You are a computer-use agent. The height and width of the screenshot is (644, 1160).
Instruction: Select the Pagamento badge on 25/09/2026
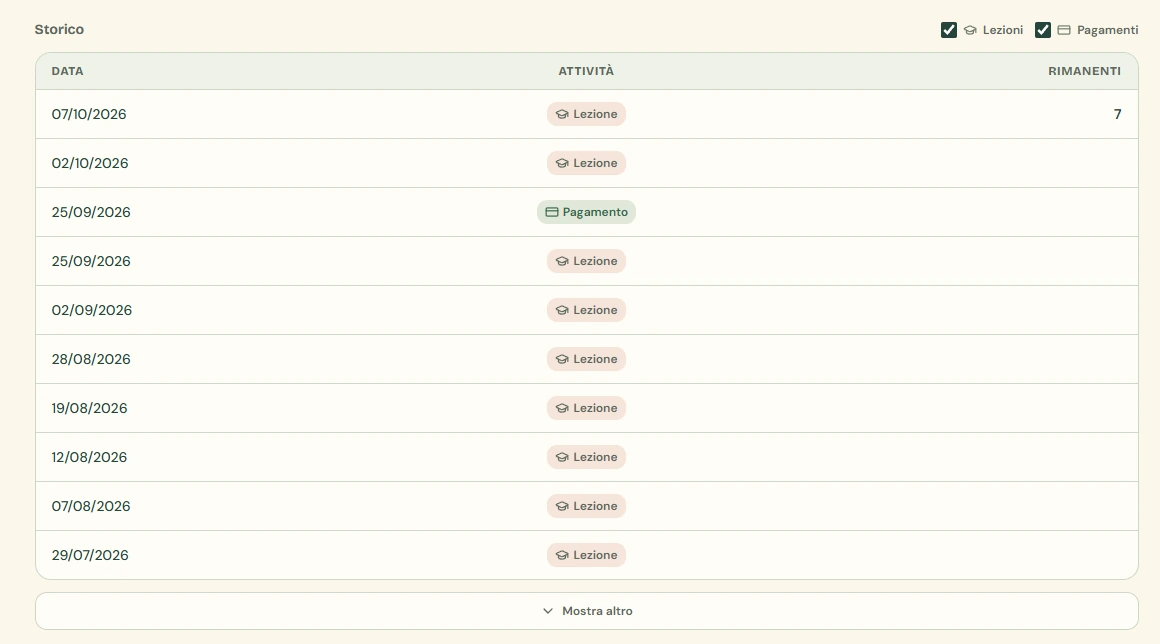586,212
